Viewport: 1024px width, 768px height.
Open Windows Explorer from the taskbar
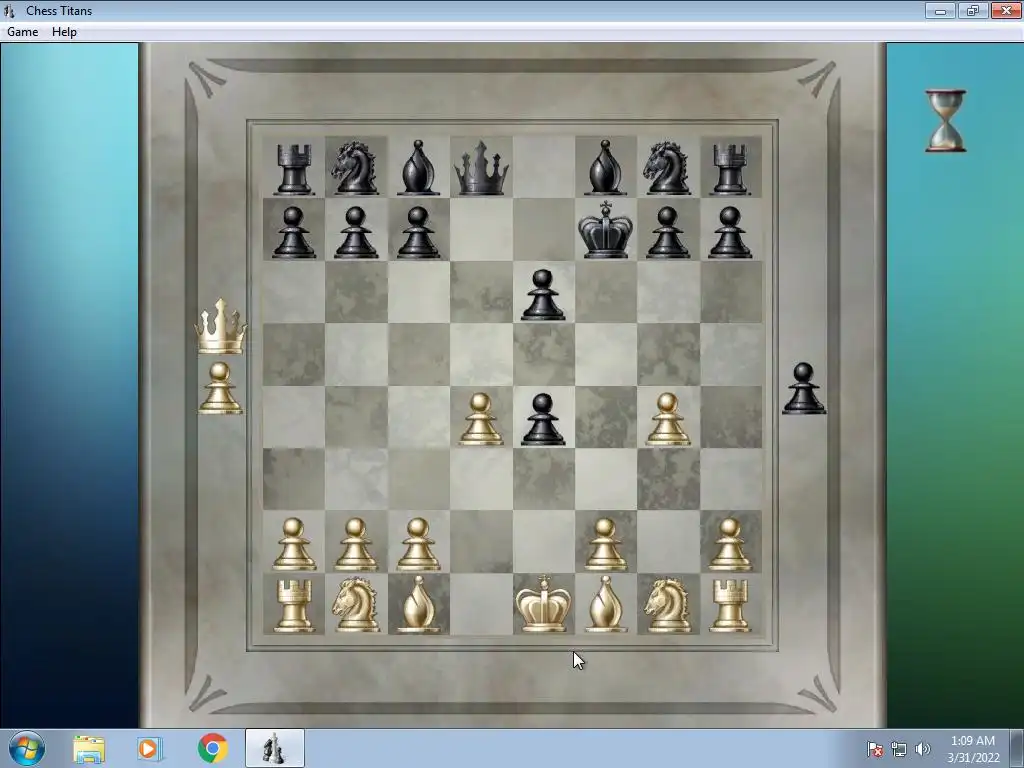[x=89, y=749]
